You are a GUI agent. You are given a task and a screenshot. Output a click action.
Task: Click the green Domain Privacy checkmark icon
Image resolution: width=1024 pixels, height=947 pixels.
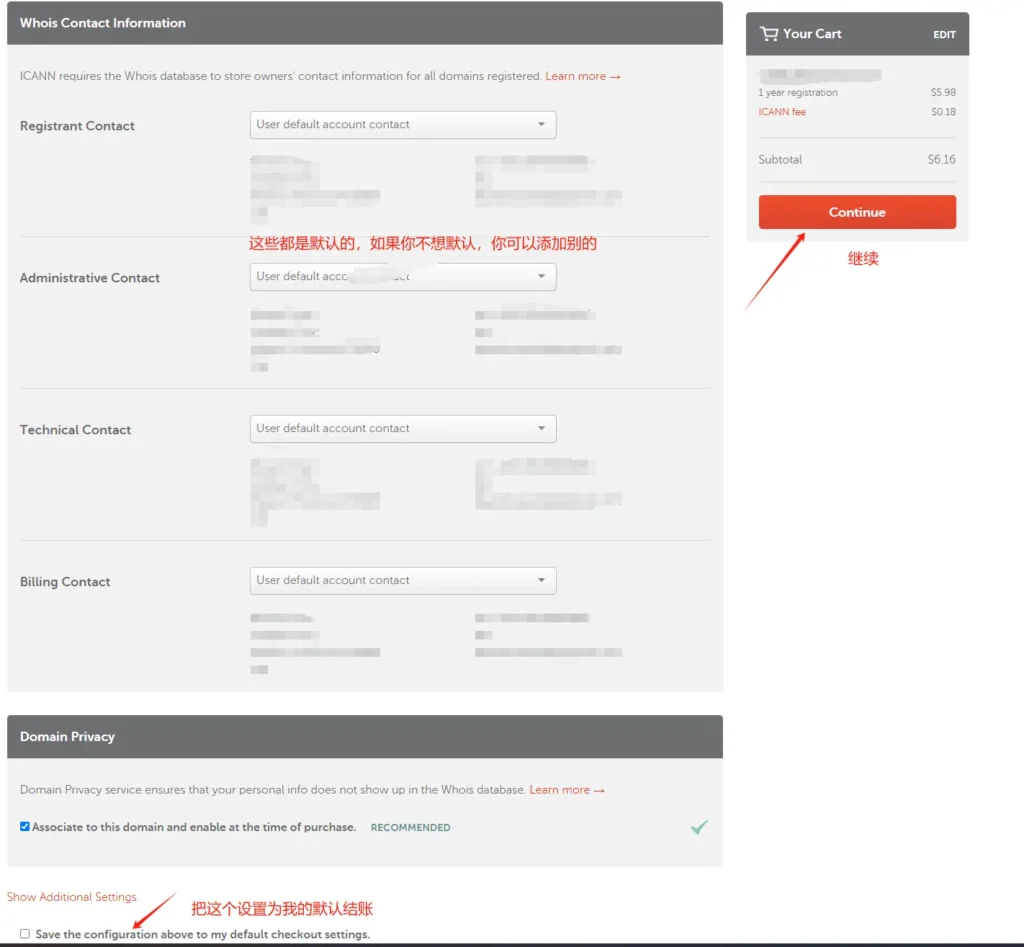pyautogui.click(x=699, y=827)
